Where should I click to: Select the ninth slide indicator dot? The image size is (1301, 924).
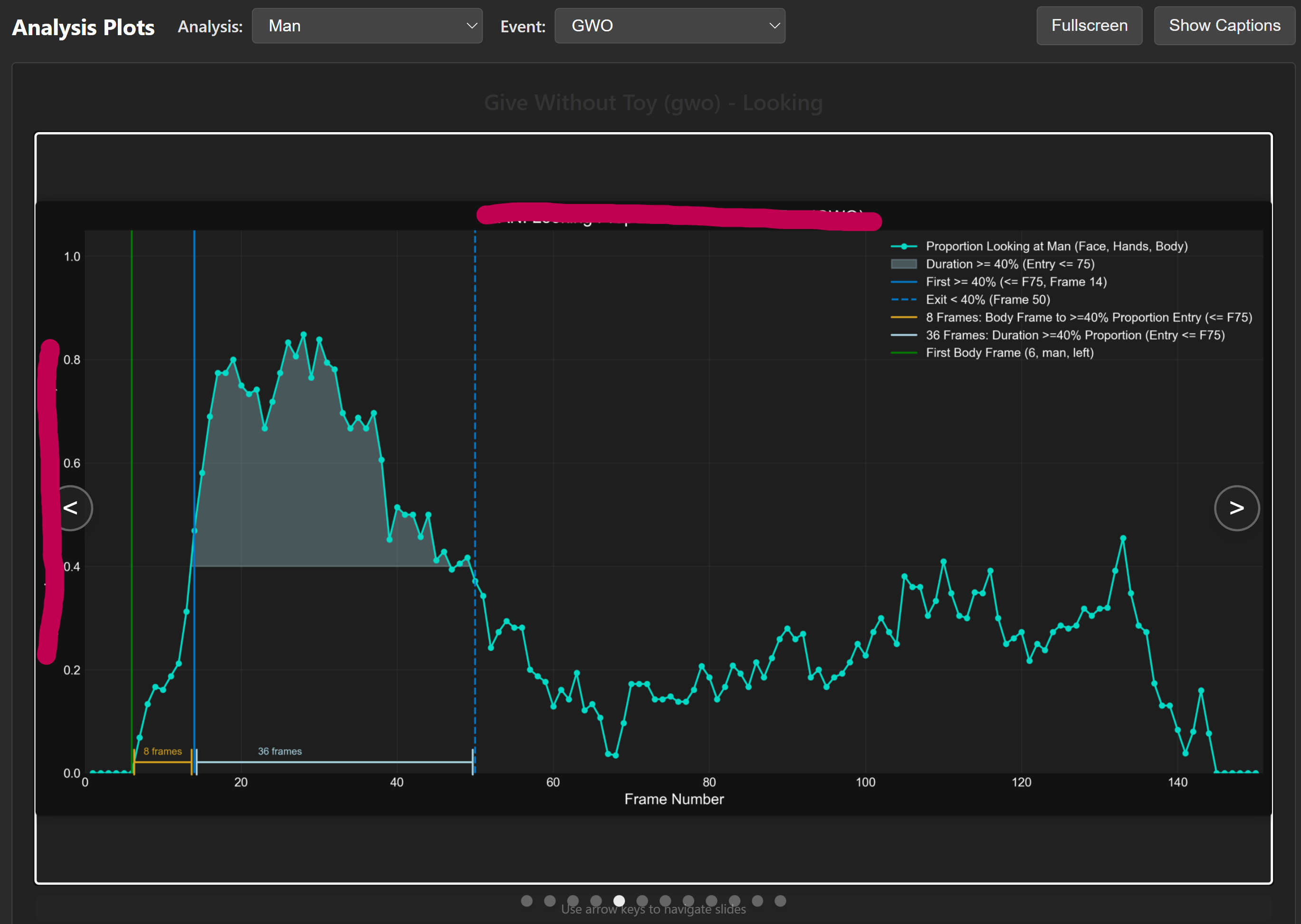[711, 901]
